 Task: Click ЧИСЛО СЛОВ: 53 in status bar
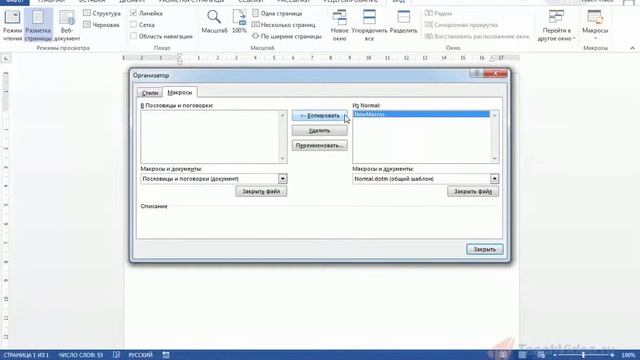(x=81, y=355)
